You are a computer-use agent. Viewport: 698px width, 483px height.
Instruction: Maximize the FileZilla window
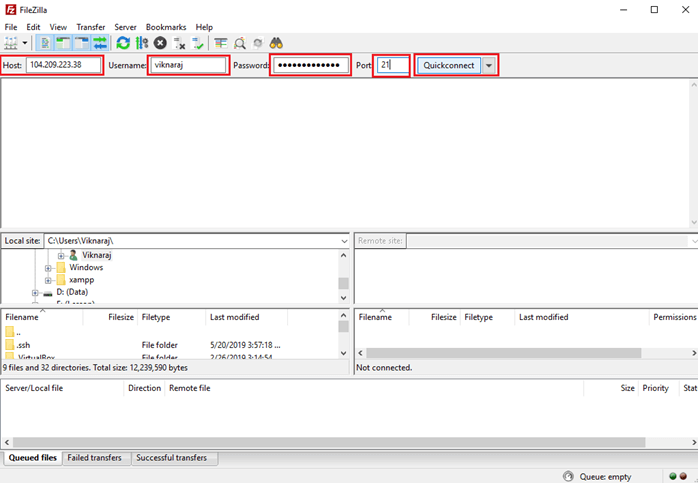click(x=654, y=10)
